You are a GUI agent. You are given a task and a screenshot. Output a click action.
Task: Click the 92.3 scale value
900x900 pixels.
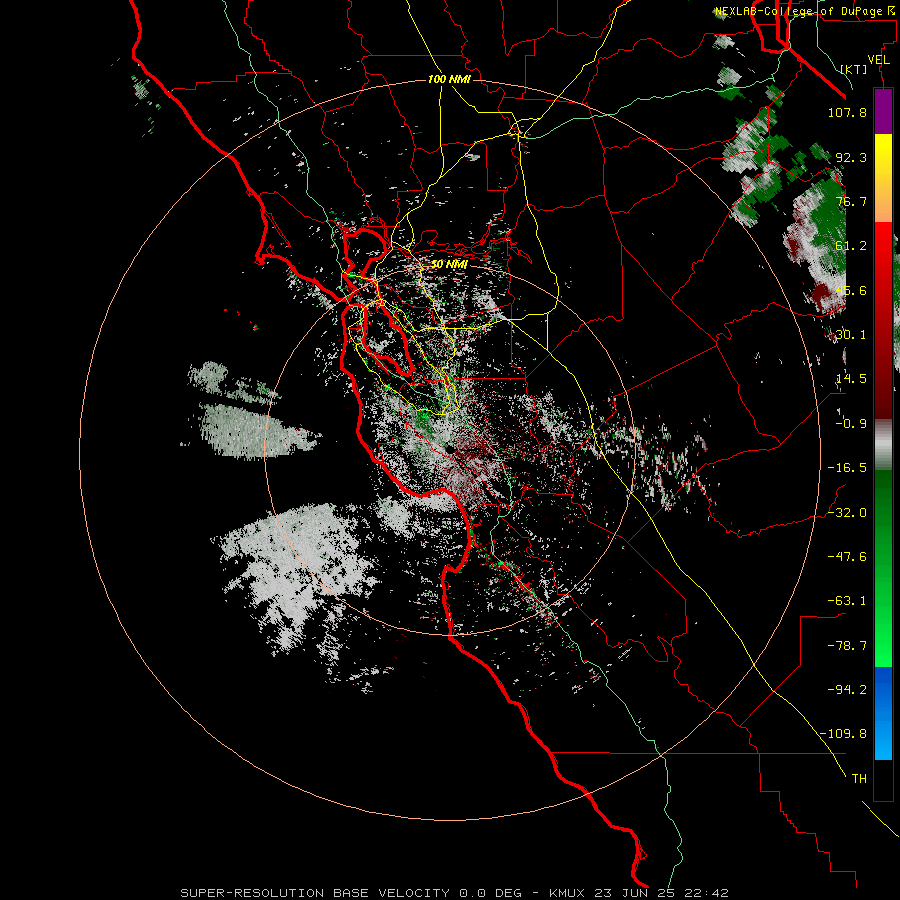851,157
